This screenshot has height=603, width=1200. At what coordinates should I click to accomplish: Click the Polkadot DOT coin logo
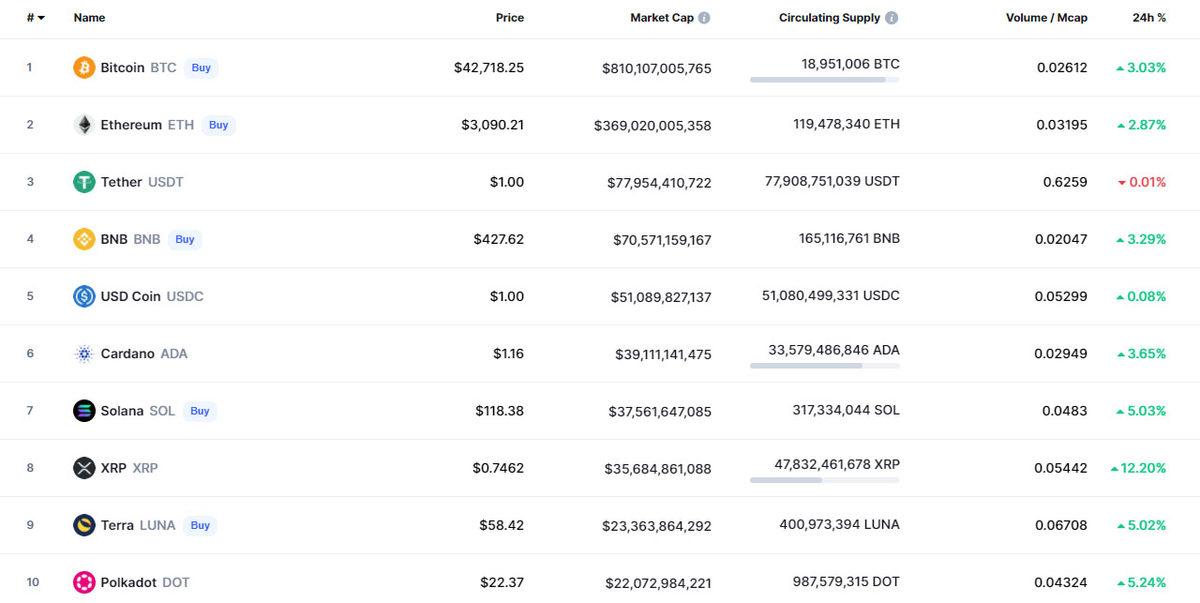84,581
